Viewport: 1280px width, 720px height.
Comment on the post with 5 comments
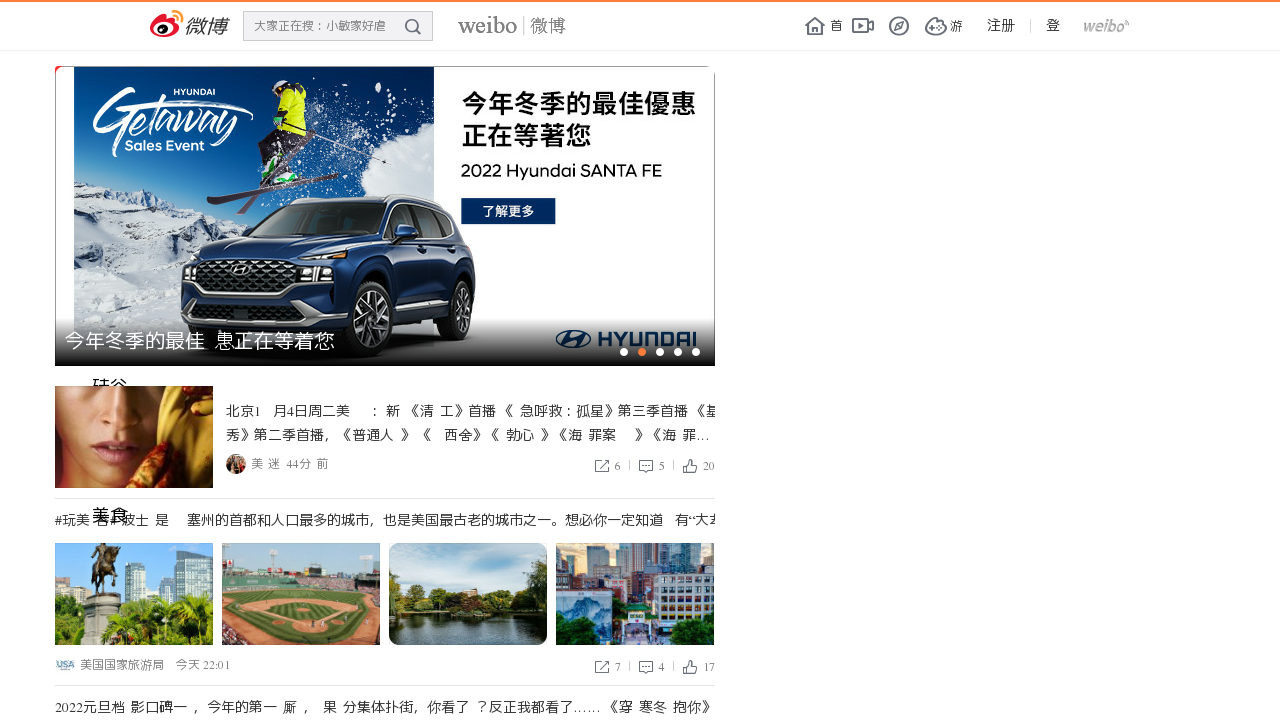tap(651, 466)
